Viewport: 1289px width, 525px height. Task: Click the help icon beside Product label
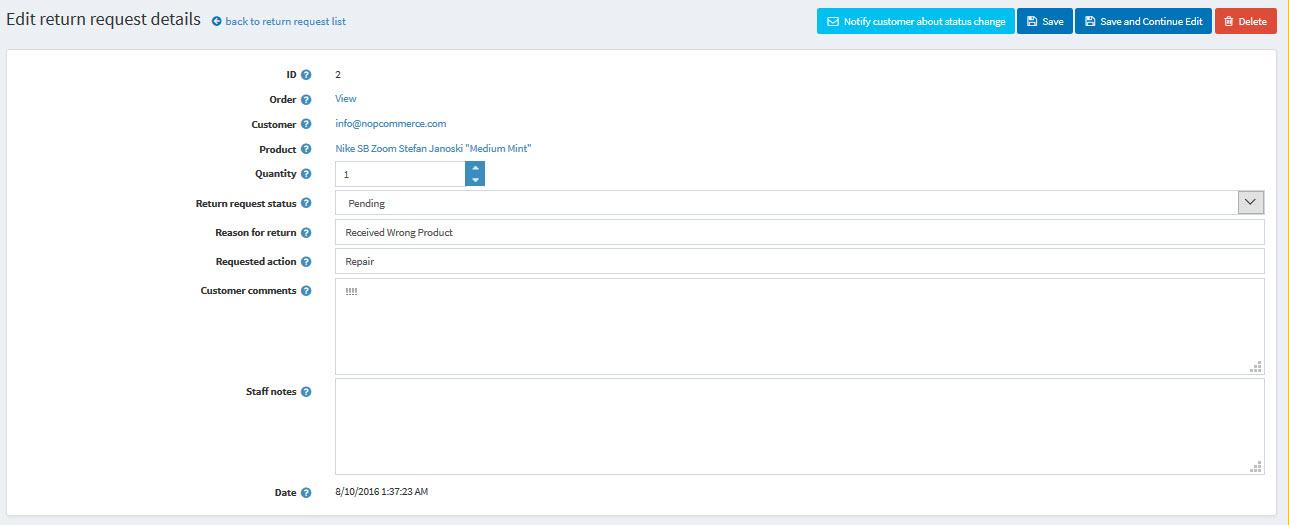306,150
